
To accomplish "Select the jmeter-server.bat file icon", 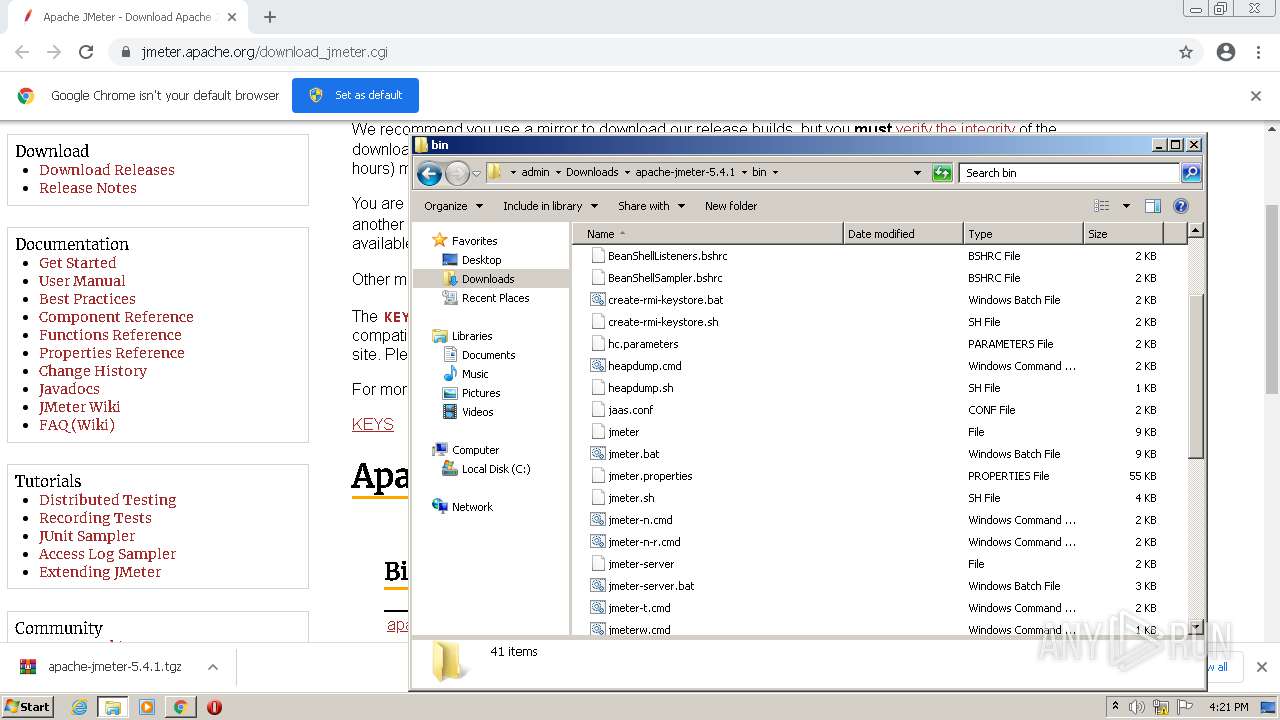I will pos(598,586).
